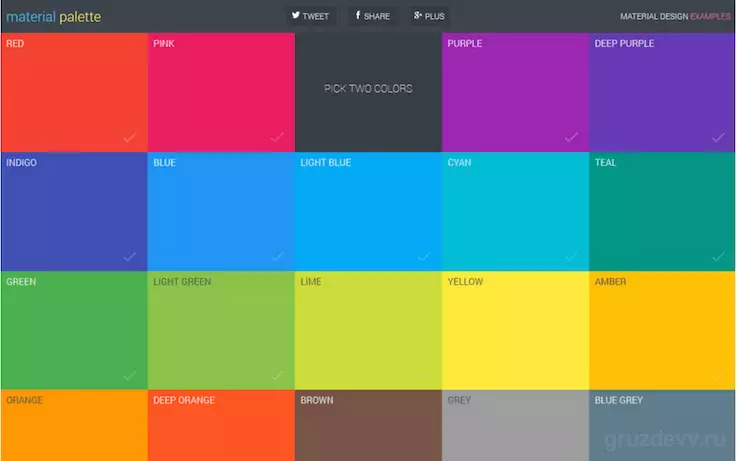The image size is (737, 461).
Task: Select the Blue Grey color swatch
Action: point(662,425)
